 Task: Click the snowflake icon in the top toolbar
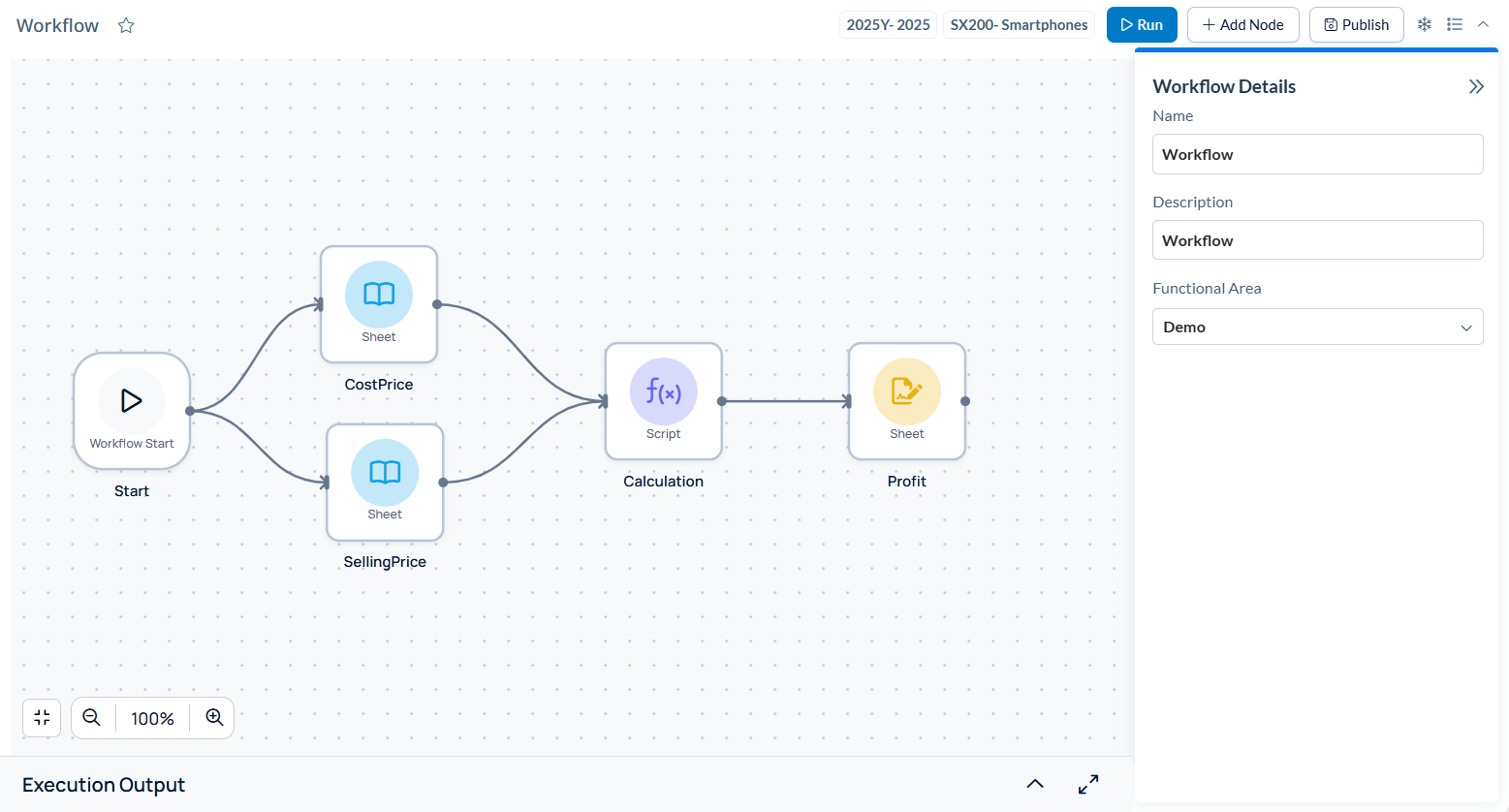pos(1424,23)
